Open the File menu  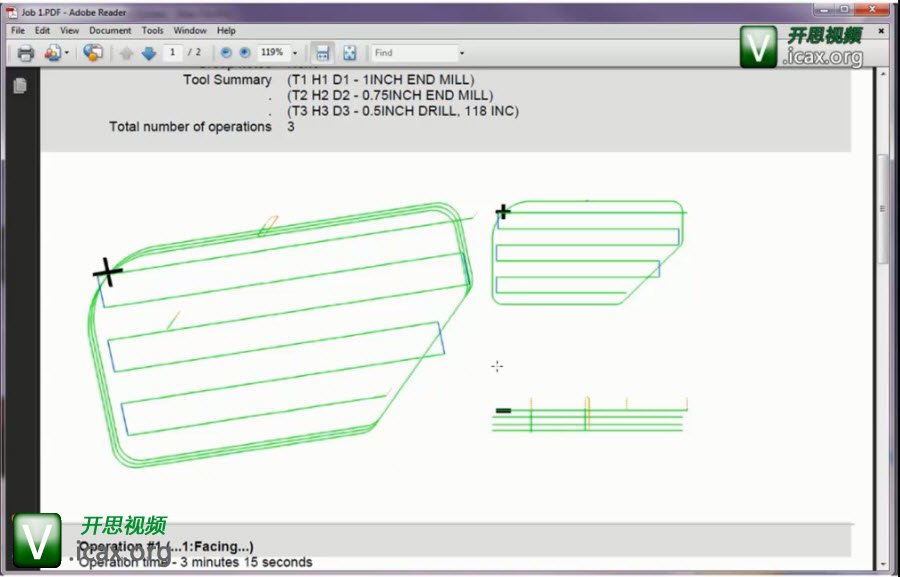[18, 31]
